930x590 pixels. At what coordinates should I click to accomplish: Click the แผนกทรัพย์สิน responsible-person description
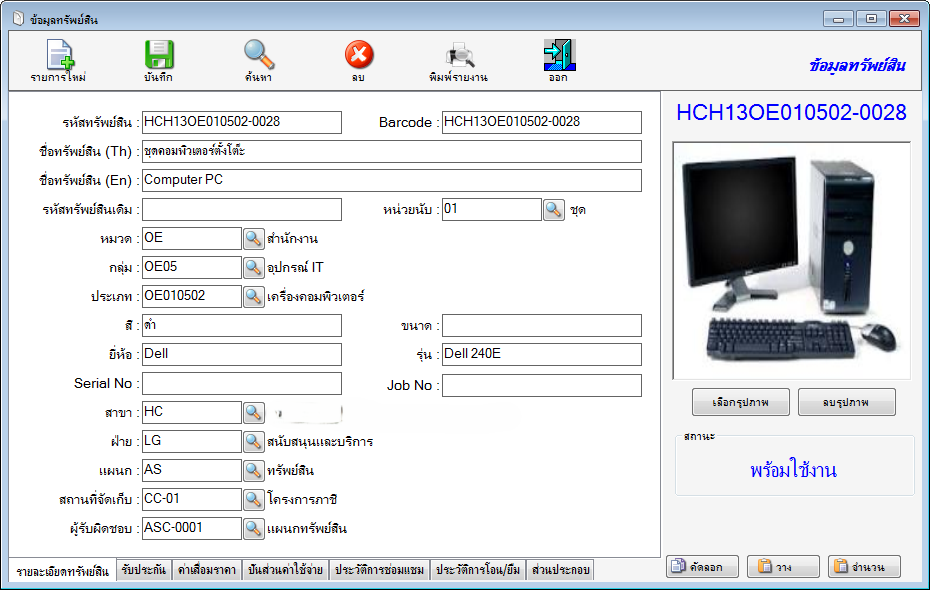coord(307,528)
